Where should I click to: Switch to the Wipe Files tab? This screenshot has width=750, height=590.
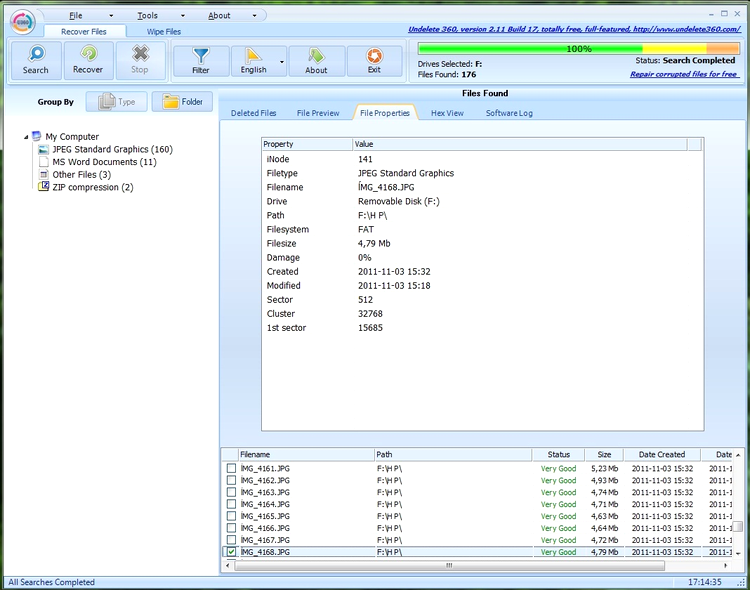click(x=164, y=32)
